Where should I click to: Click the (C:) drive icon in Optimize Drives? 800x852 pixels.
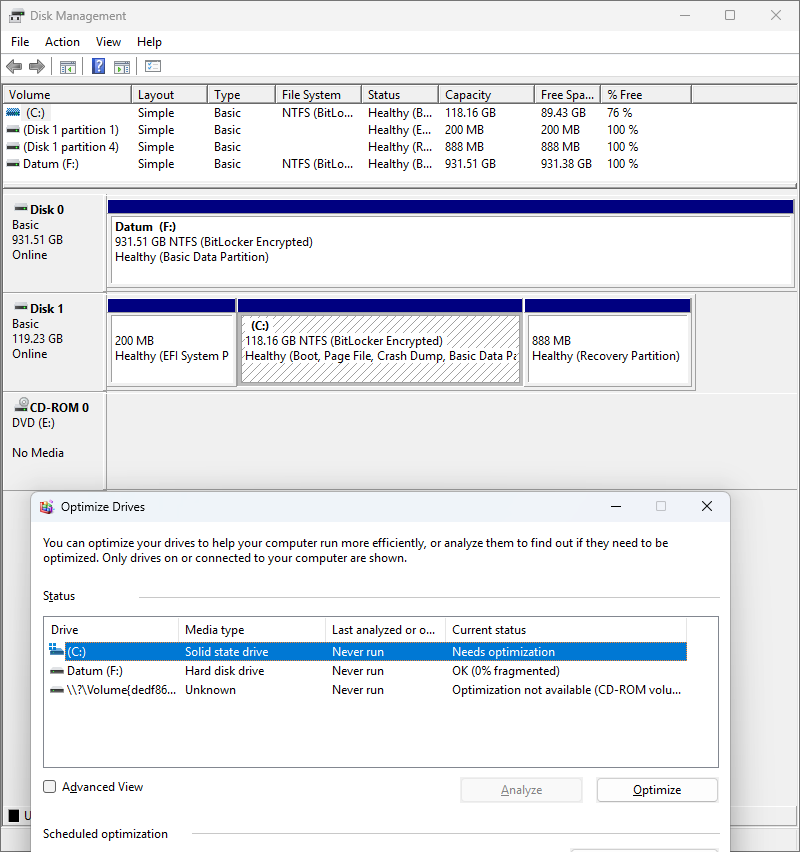(x=57, y=649)
